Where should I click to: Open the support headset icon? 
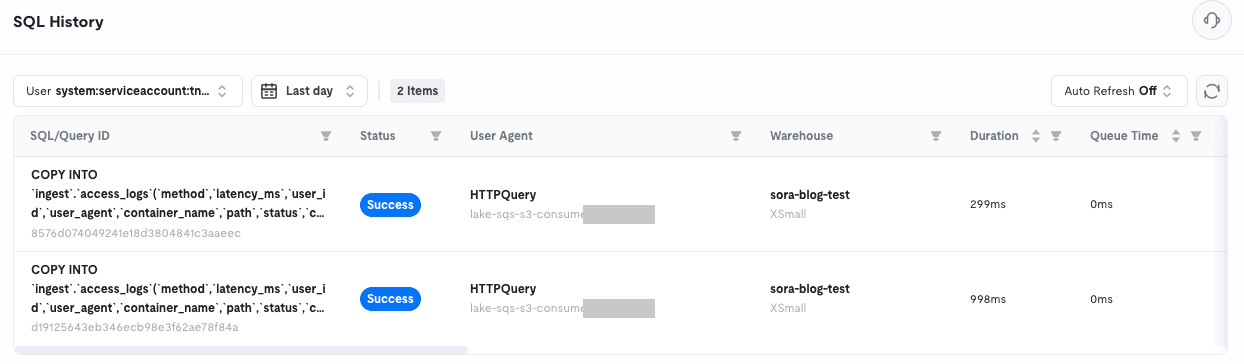click(x=1212, y=21)
